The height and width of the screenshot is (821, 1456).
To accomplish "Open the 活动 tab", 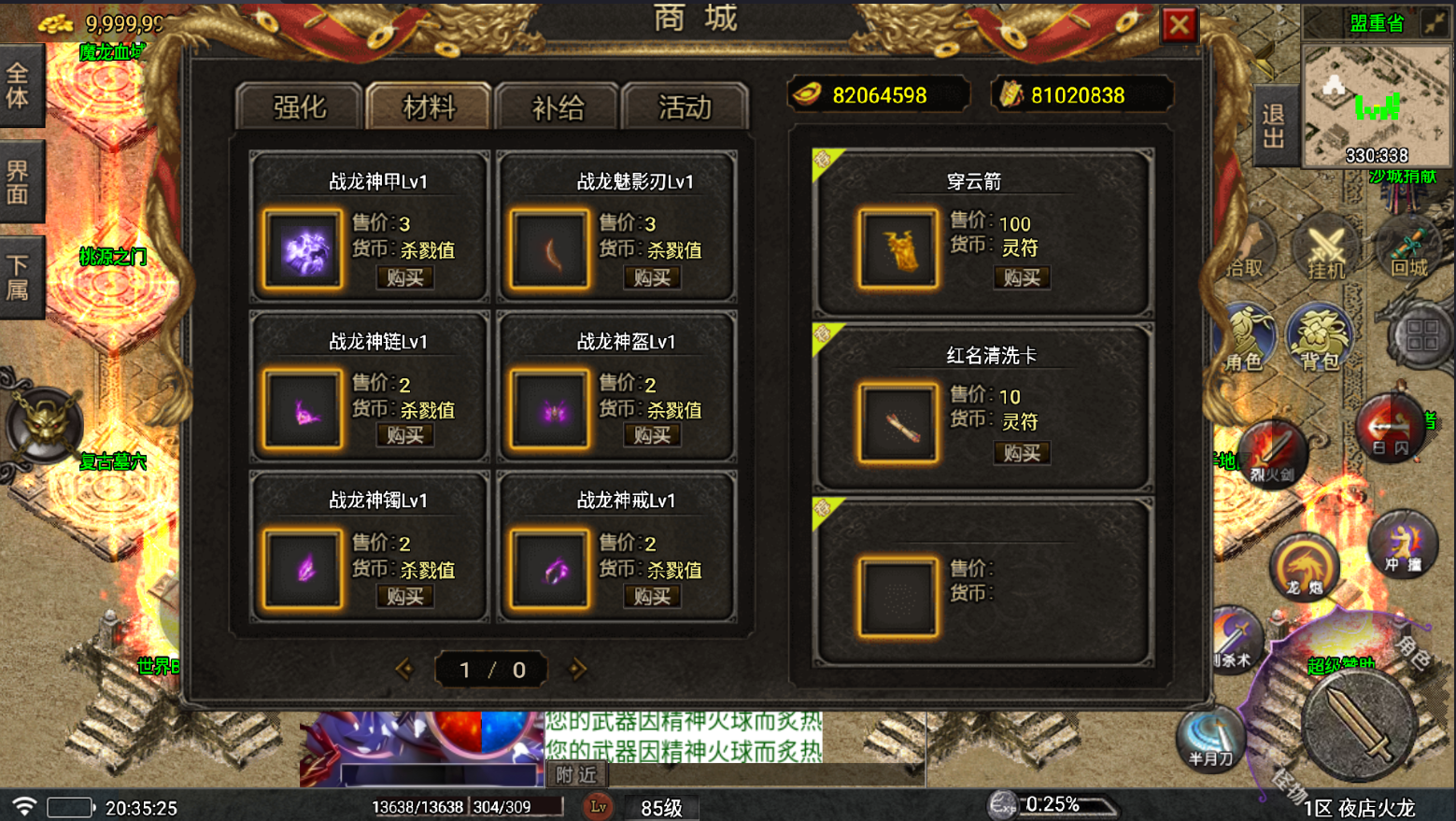I will click(686, 106).
